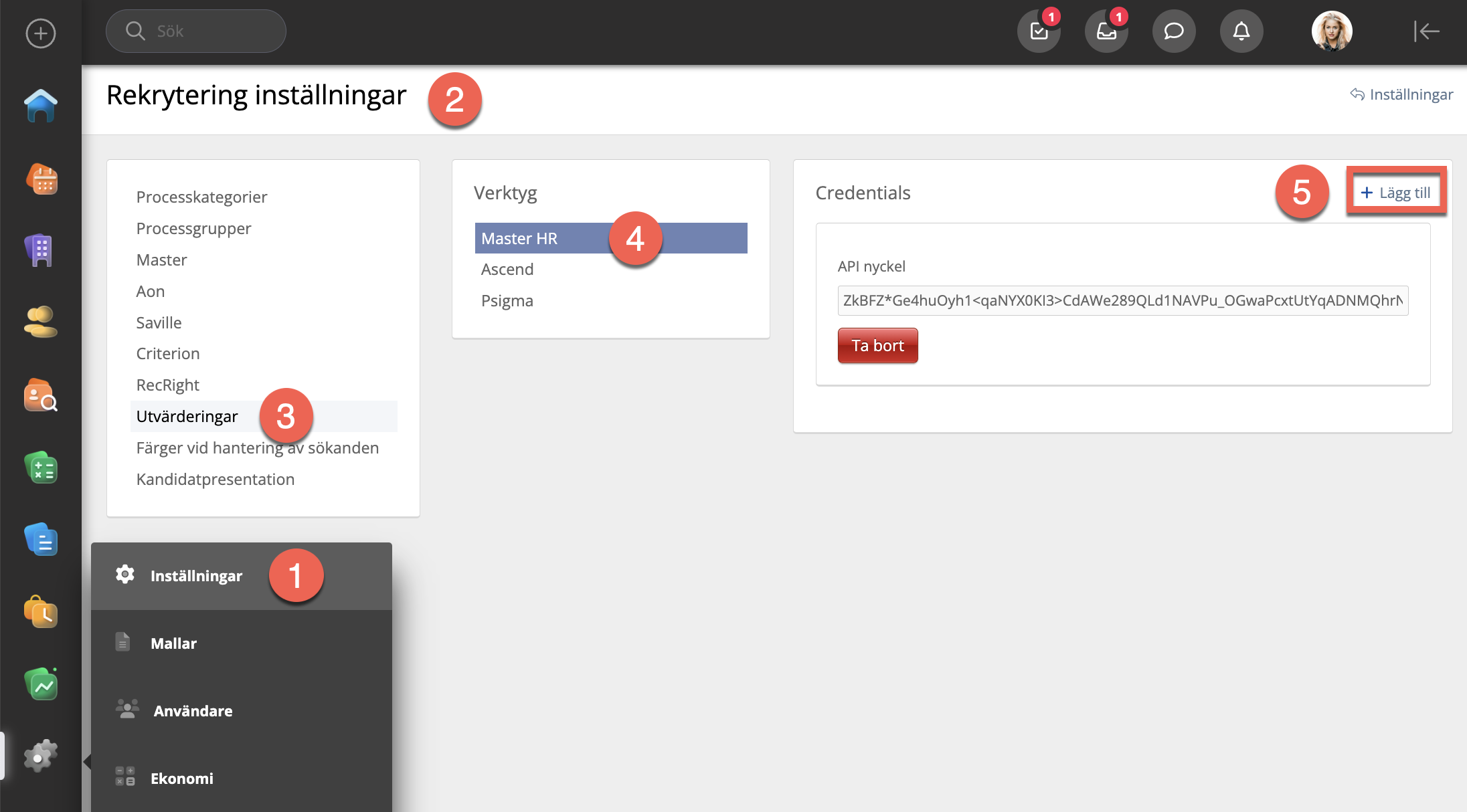Open the chat bubble icon

pyautogui.click(x=1174, y=31)
